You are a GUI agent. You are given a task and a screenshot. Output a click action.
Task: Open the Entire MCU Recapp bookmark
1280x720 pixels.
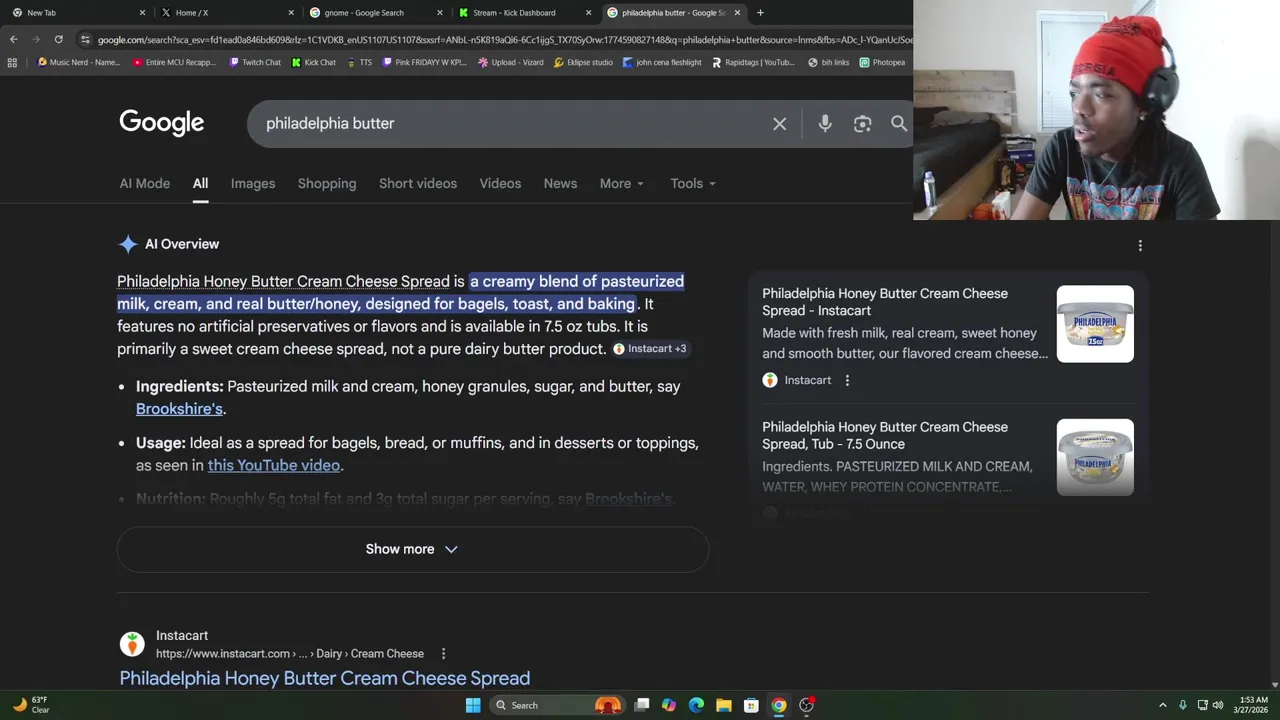(x=174, y=62)
